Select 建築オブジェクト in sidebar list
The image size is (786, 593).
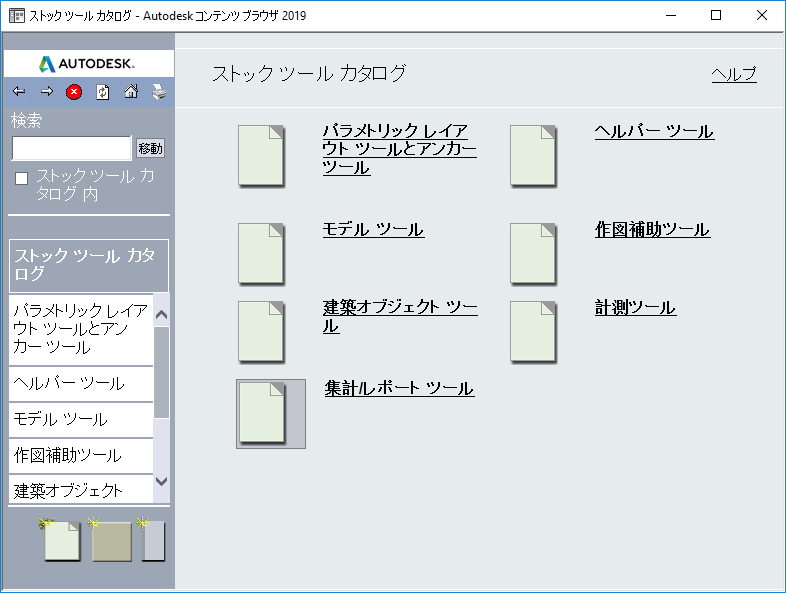point(81,489)
